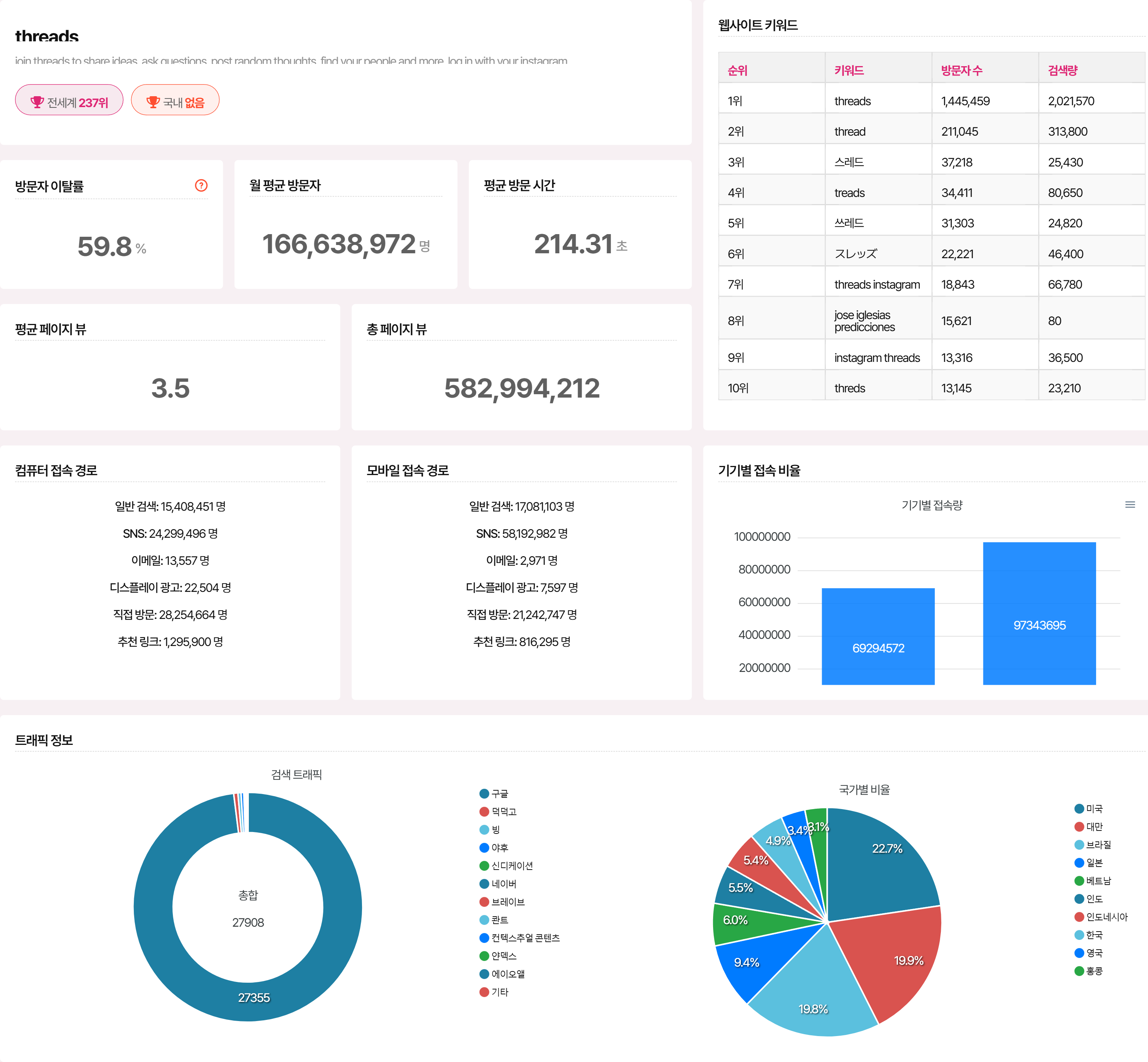
Task: Click the '국가별 비율' chart title
Action: pyautogui.click(x=864, y=790)
